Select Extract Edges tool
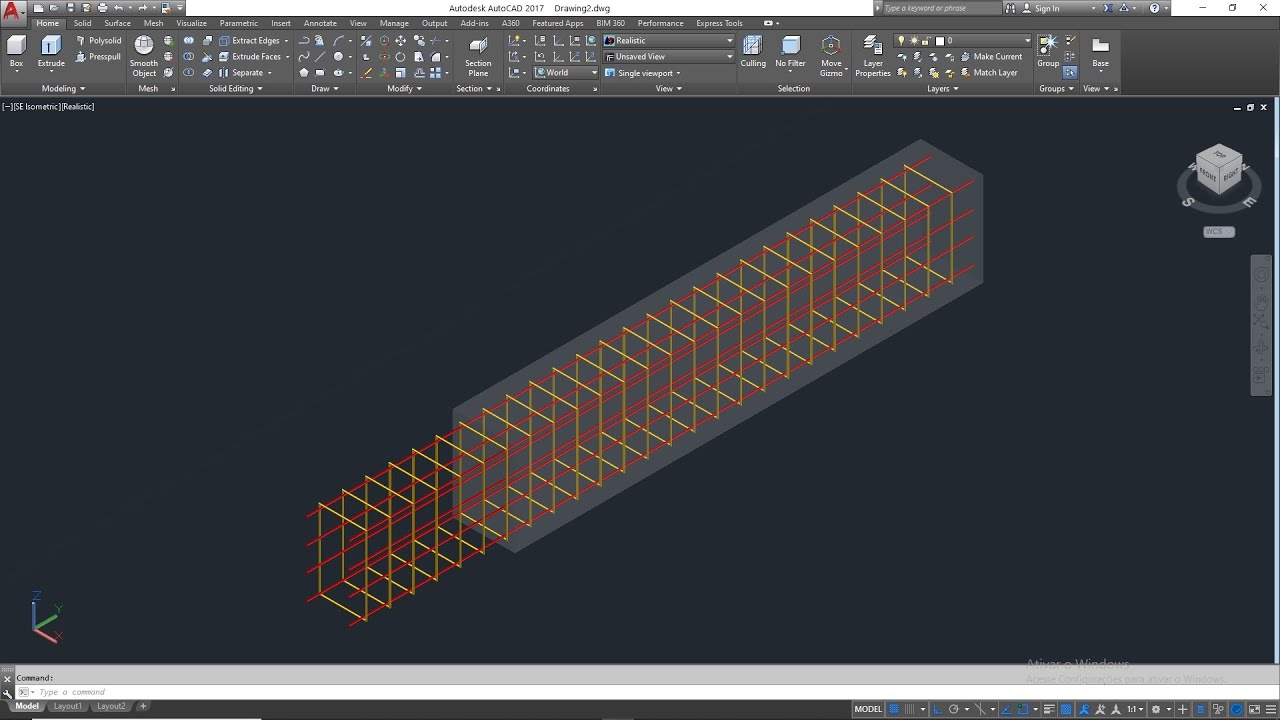This screenshot has height=720, width=1280. coord(249,41)
